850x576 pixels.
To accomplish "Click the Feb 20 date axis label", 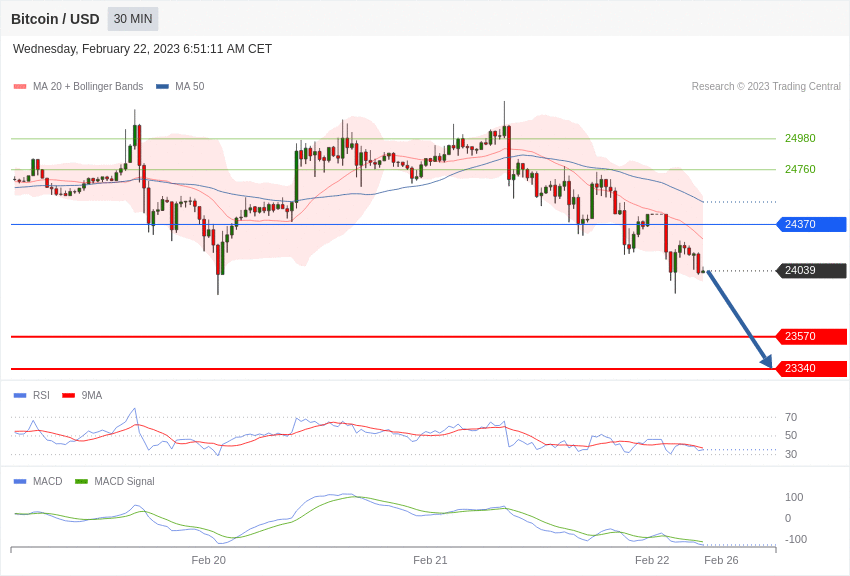I will [209, 560].
